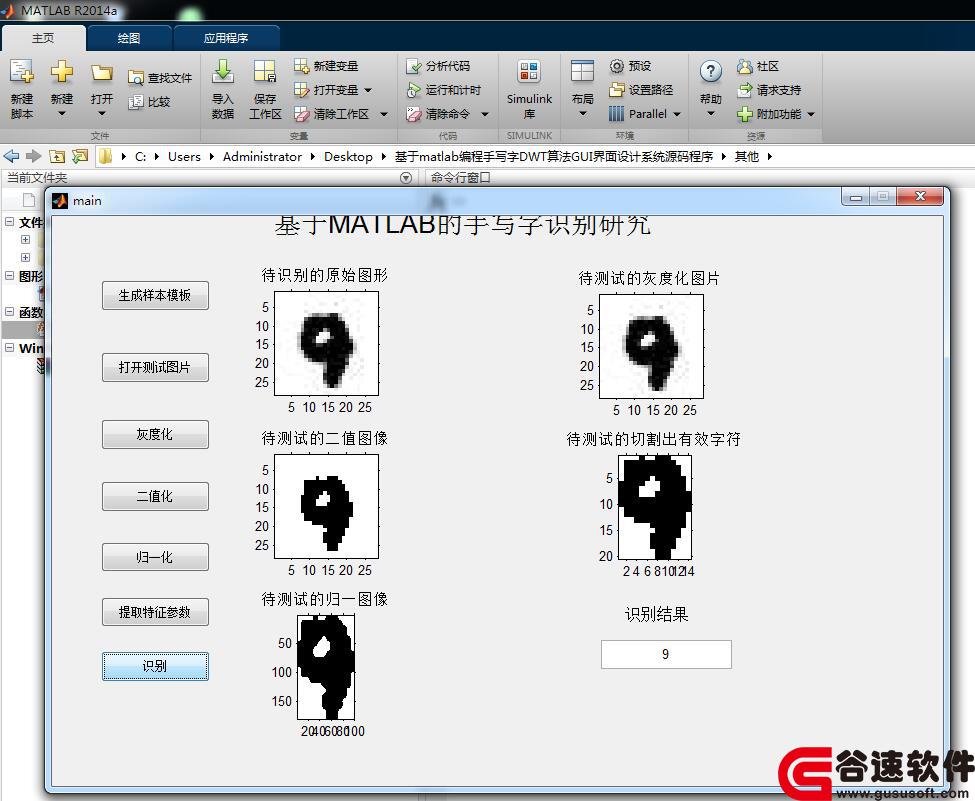
Task: Click Desktop in the address path
Action: (348, 157)
